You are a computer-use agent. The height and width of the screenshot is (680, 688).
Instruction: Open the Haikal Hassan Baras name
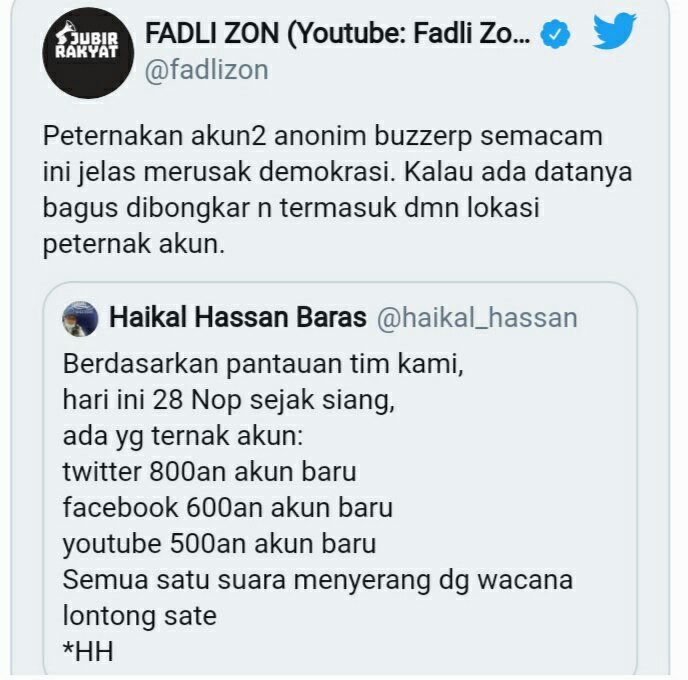click(237, 317)
